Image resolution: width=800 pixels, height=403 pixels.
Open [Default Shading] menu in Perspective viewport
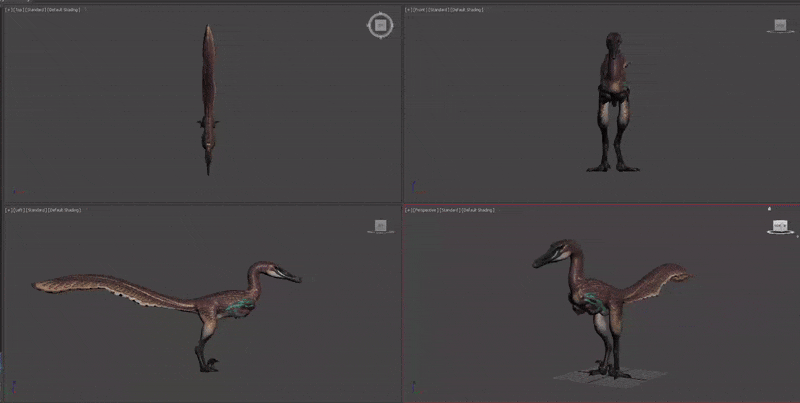(478, 210)
